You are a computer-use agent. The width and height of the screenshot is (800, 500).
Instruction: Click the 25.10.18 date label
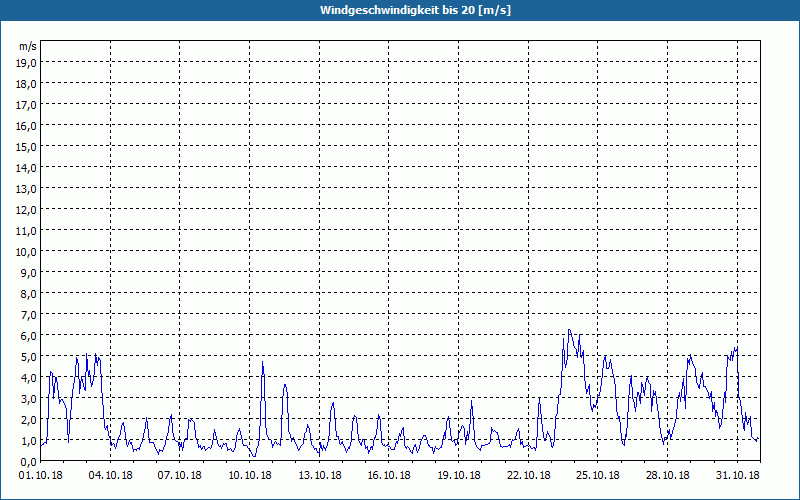(x=600, y=475)
